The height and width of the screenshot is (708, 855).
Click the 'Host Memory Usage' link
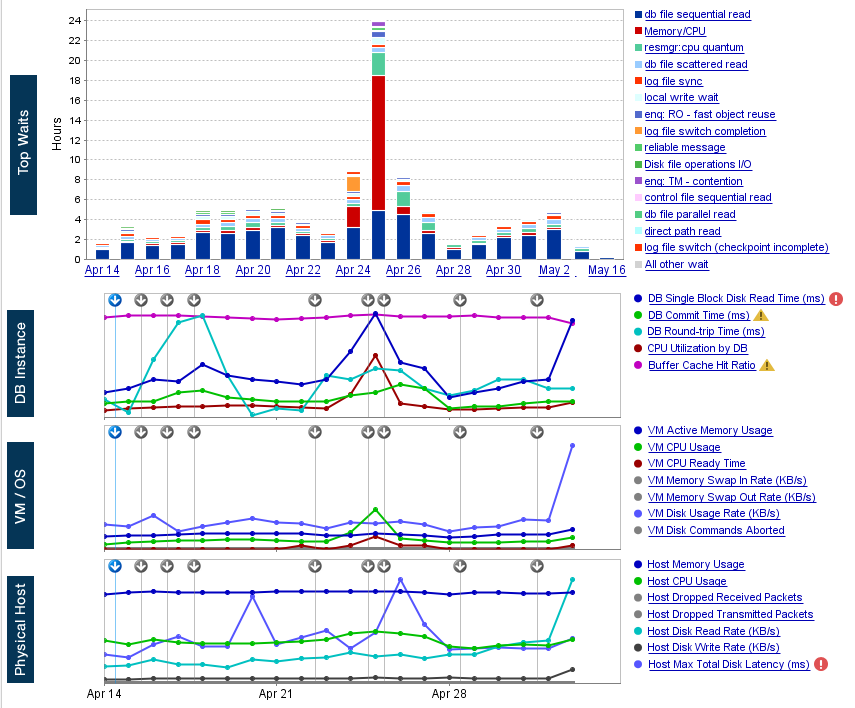coord(696,565)
